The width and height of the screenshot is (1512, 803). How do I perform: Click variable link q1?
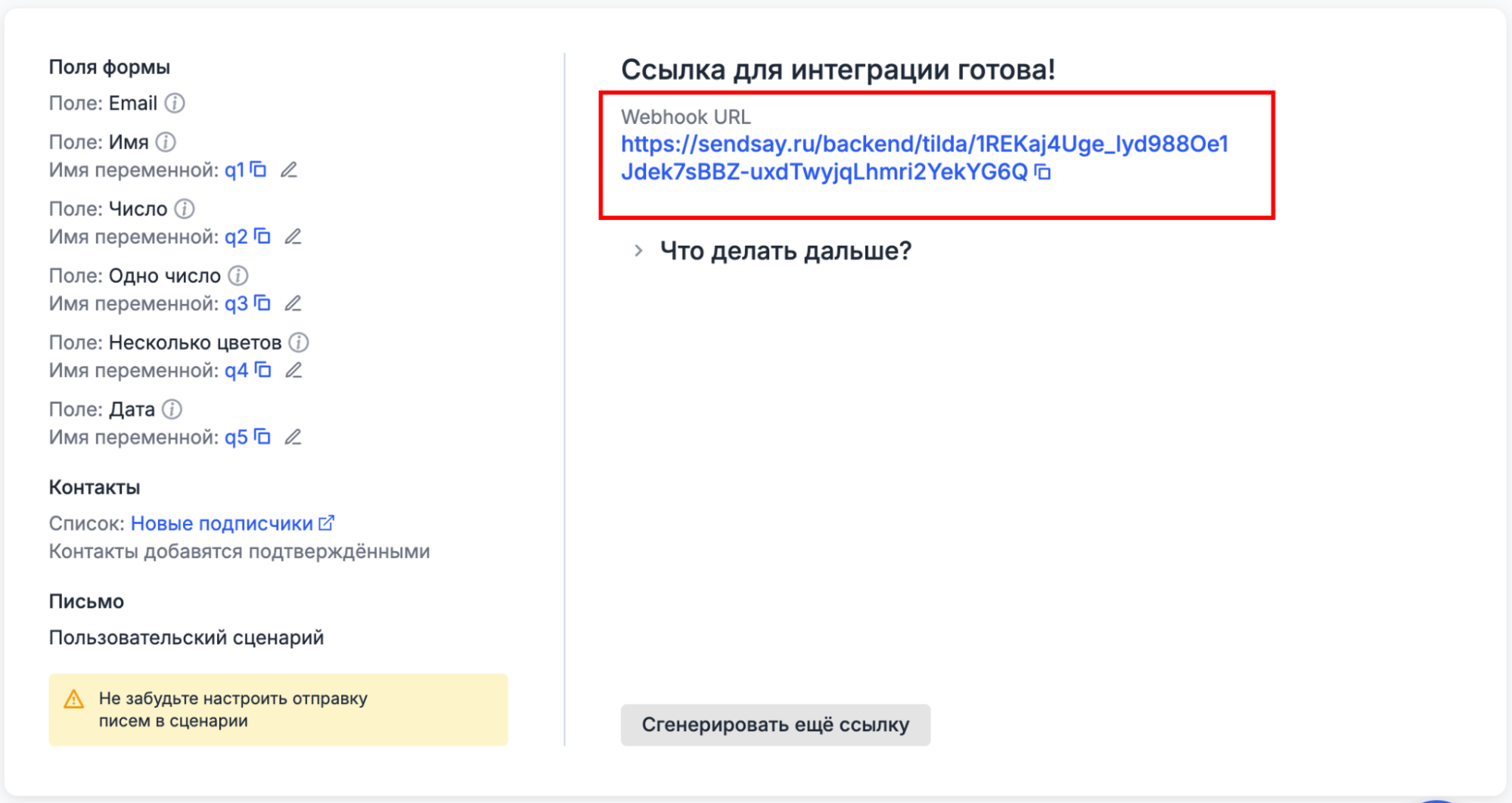pyautogui.click(x=234, y=170)
